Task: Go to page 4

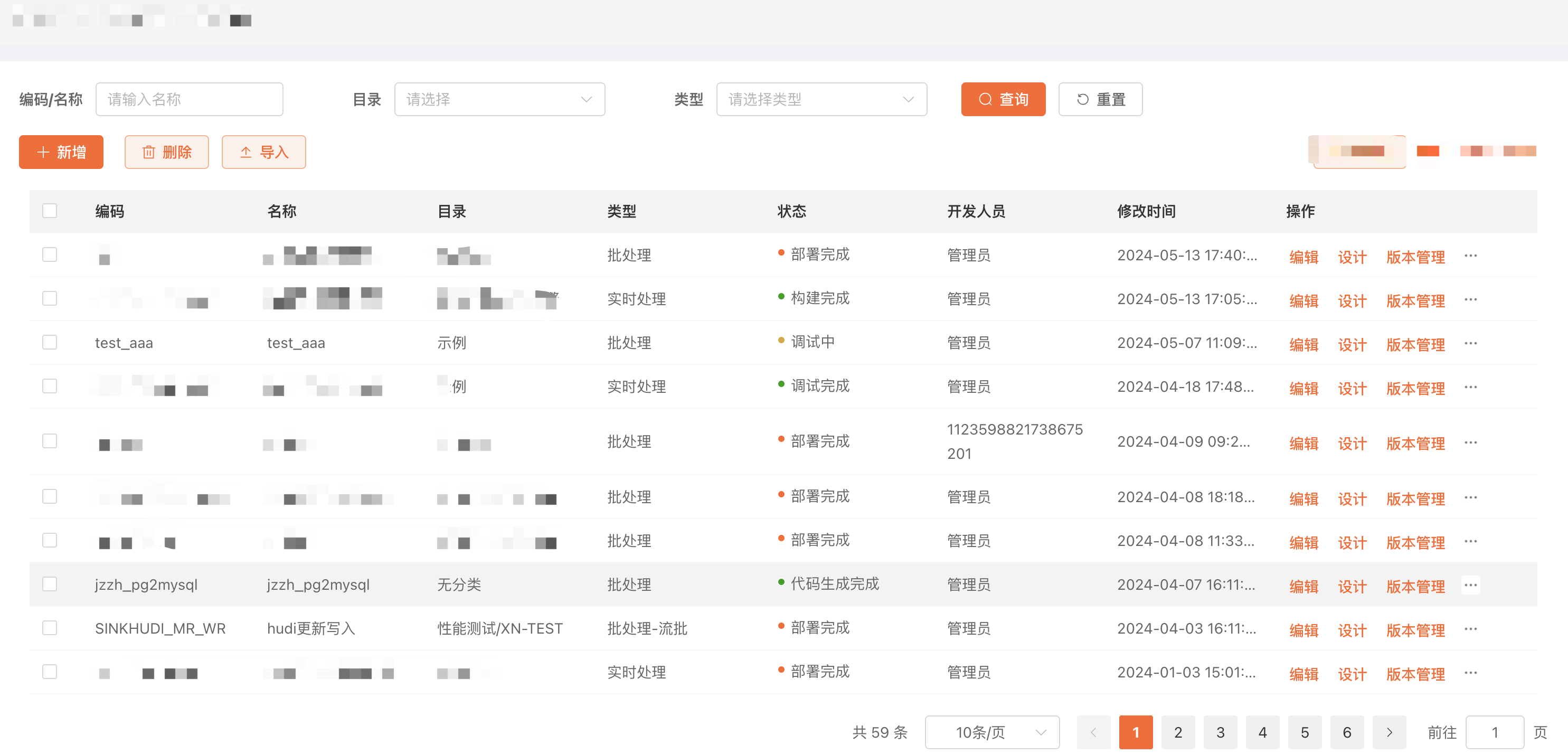Action: coord(1262,732)
